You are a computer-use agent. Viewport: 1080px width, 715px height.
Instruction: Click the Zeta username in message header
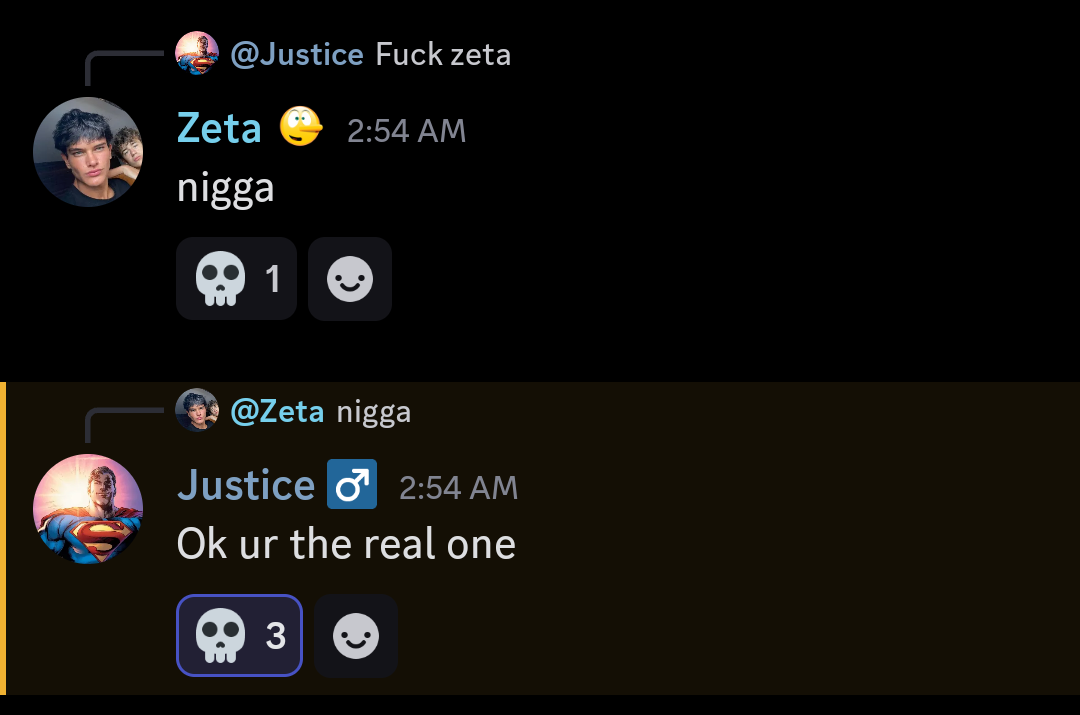[219, 128]
